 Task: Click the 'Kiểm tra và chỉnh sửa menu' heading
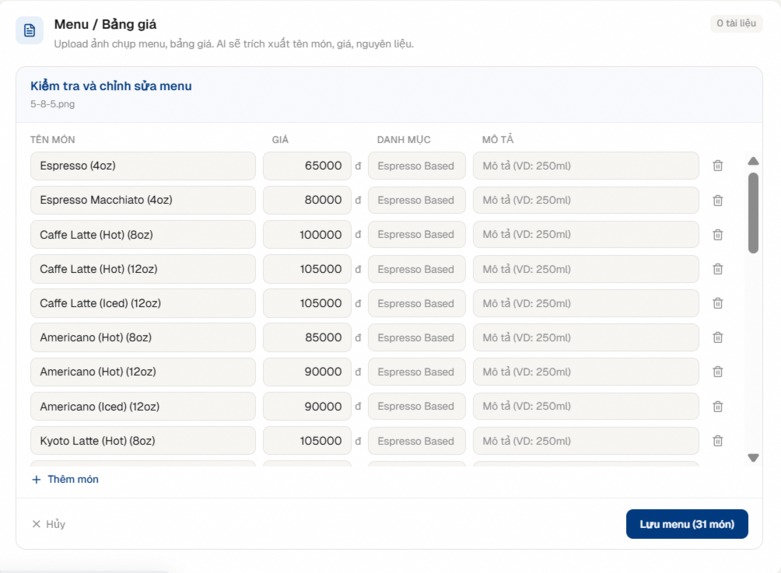click(x=111, y=86)
